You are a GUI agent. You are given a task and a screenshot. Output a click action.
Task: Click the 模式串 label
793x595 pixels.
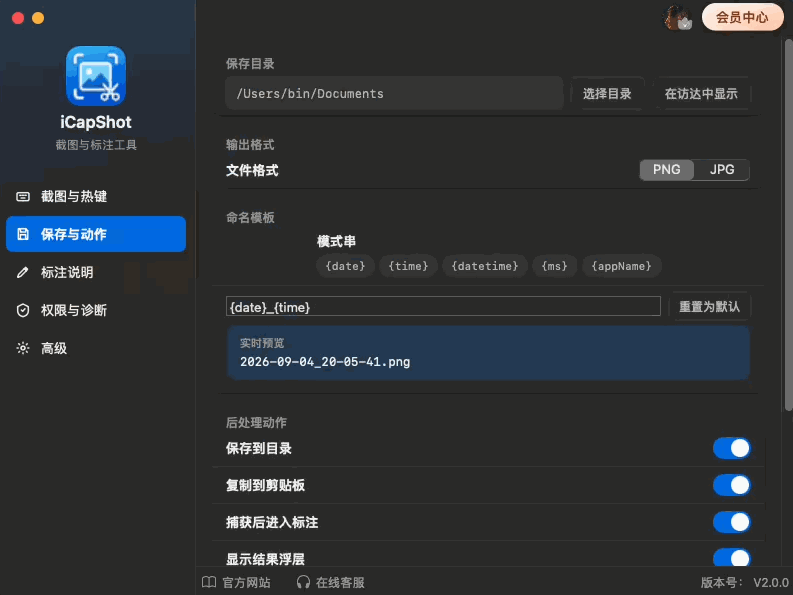pyautogui.click(x=336, y=241)
